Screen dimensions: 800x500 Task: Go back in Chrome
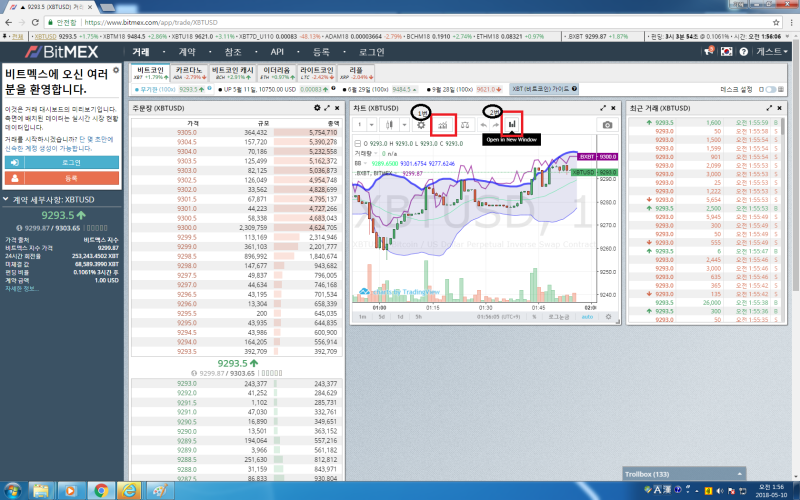pos(8,22)
